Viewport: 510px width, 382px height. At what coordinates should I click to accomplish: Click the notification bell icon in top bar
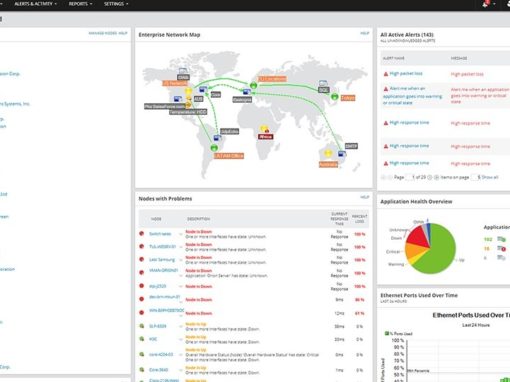(486, 4)
